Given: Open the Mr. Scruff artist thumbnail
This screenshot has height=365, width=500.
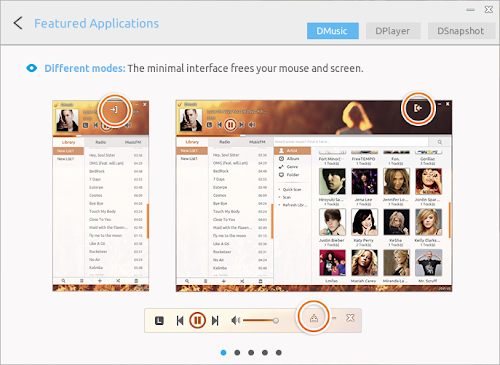Looking at the screenshot, I should click(428, 263).
